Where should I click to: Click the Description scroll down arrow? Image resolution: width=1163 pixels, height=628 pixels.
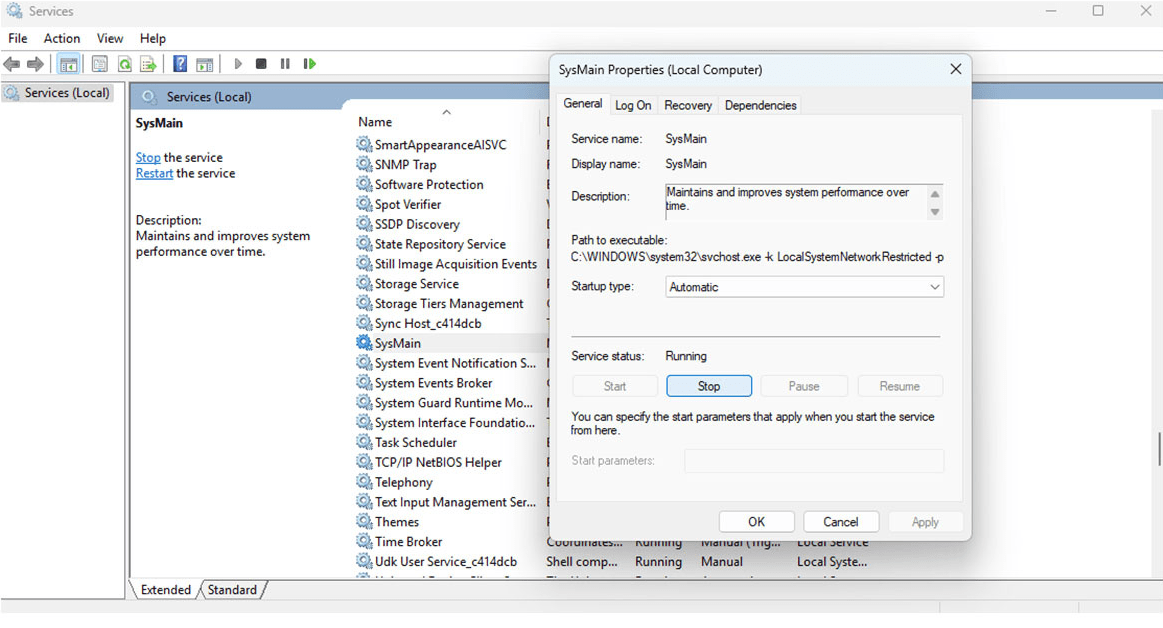pos(935,212)
